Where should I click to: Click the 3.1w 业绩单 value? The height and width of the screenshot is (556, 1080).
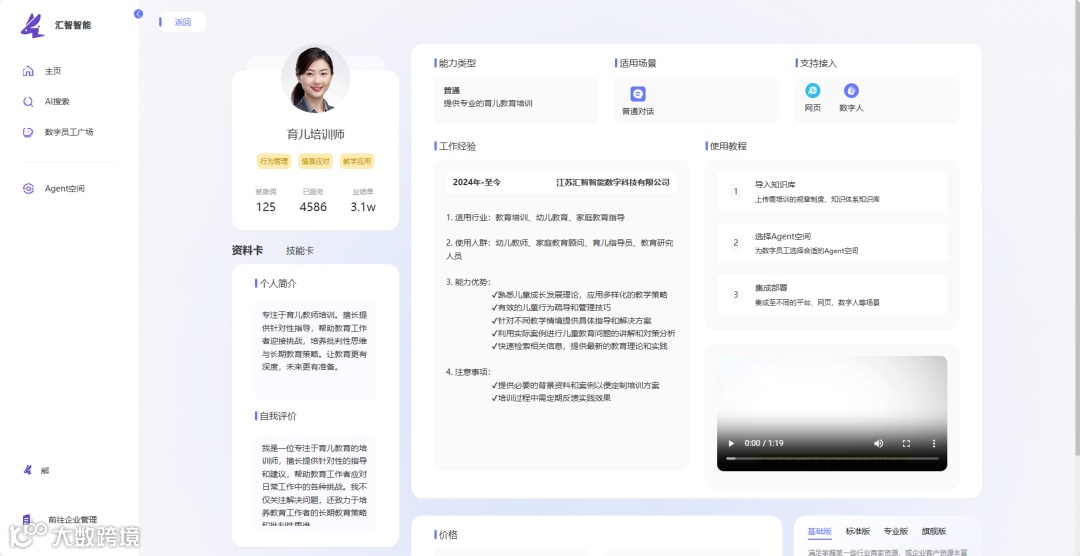tap(363, 207)
